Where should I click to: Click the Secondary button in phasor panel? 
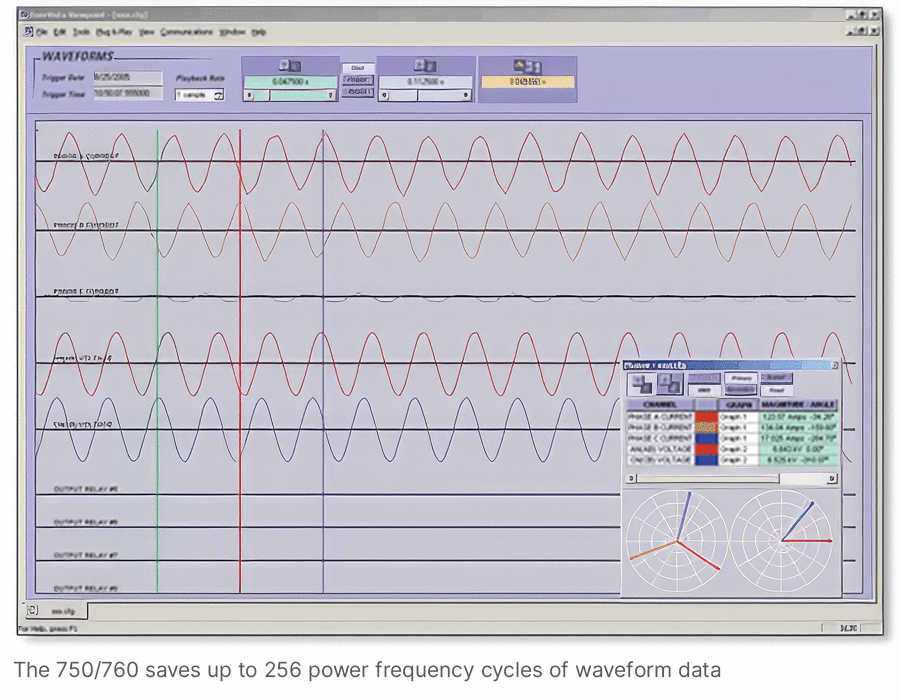(740, 390)
